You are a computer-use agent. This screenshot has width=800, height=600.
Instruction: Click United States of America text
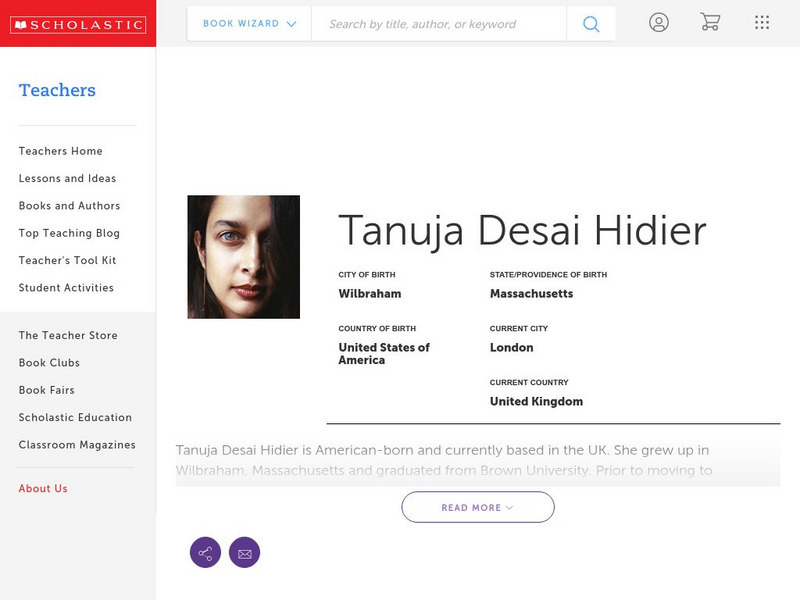click(384, 354)
